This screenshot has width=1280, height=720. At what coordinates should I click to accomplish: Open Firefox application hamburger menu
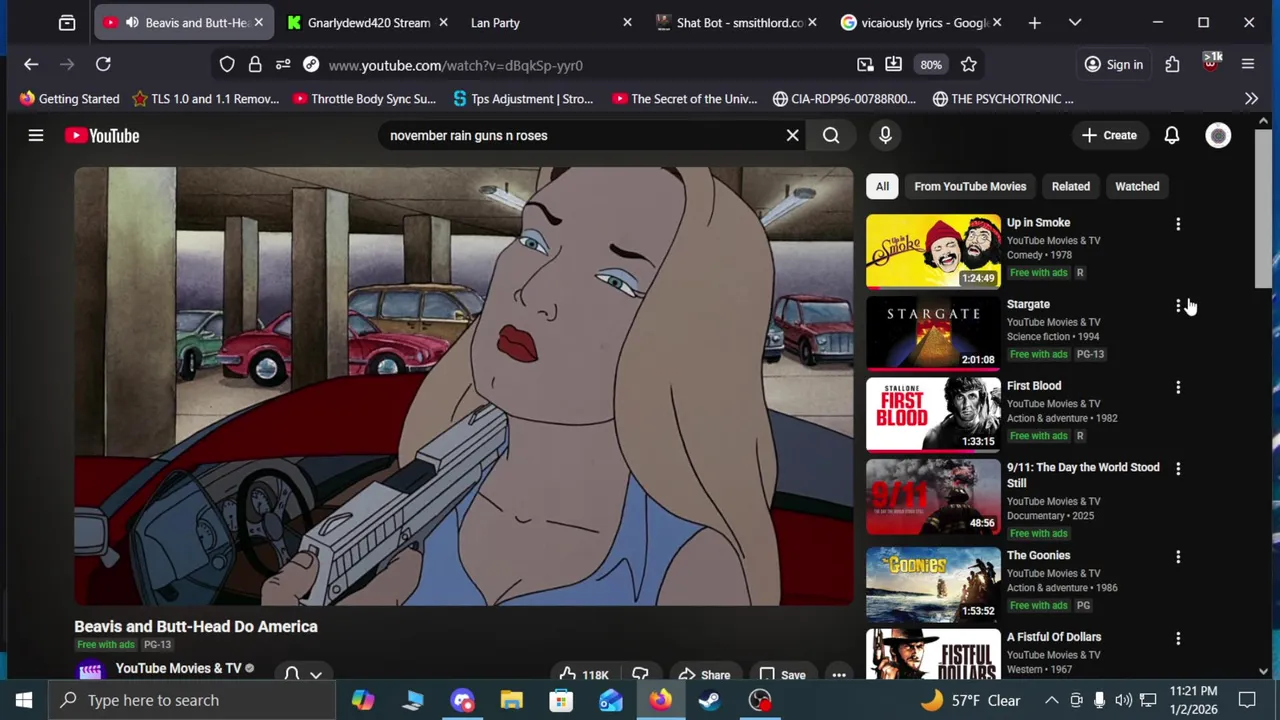click(1248, 65)
